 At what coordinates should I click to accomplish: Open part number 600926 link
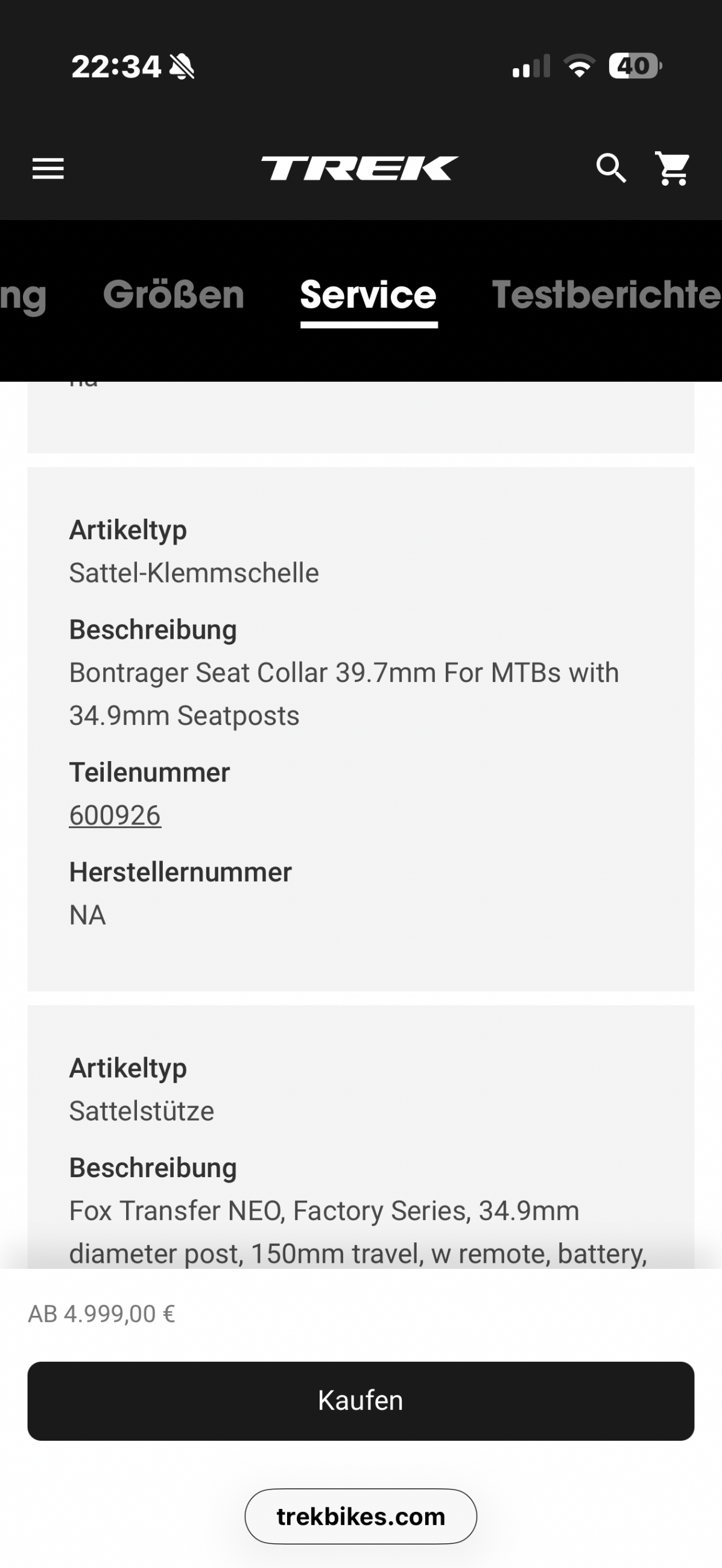click(115, 815)
